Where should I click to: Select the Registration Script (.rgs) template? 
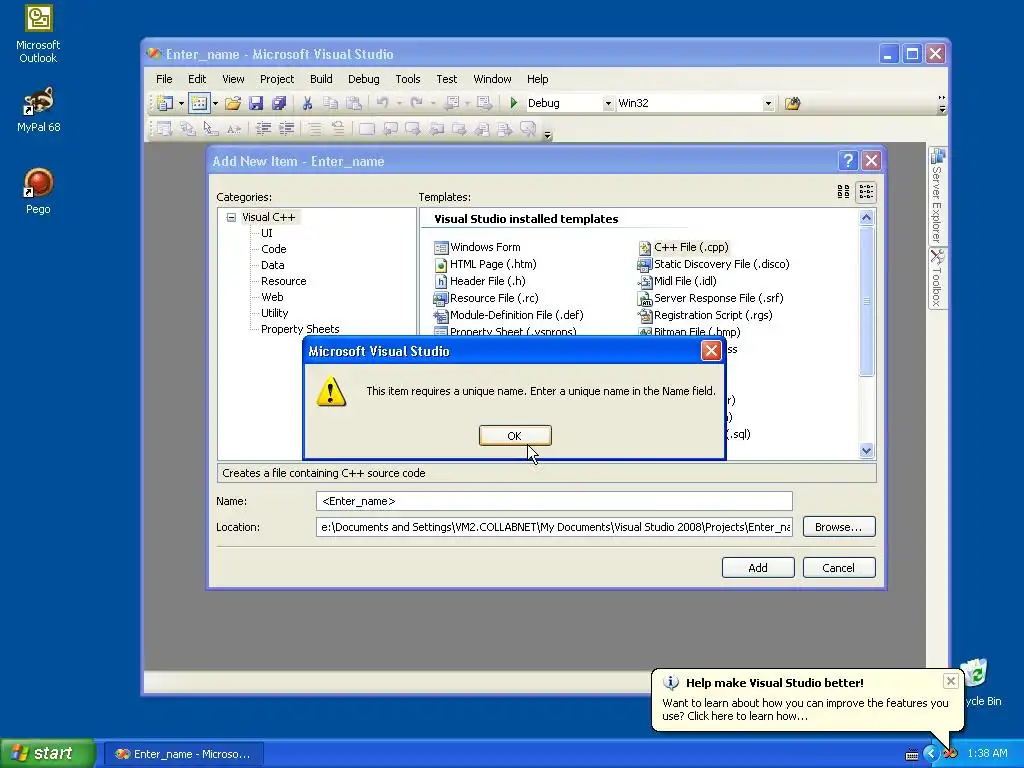tap(705, 315)
